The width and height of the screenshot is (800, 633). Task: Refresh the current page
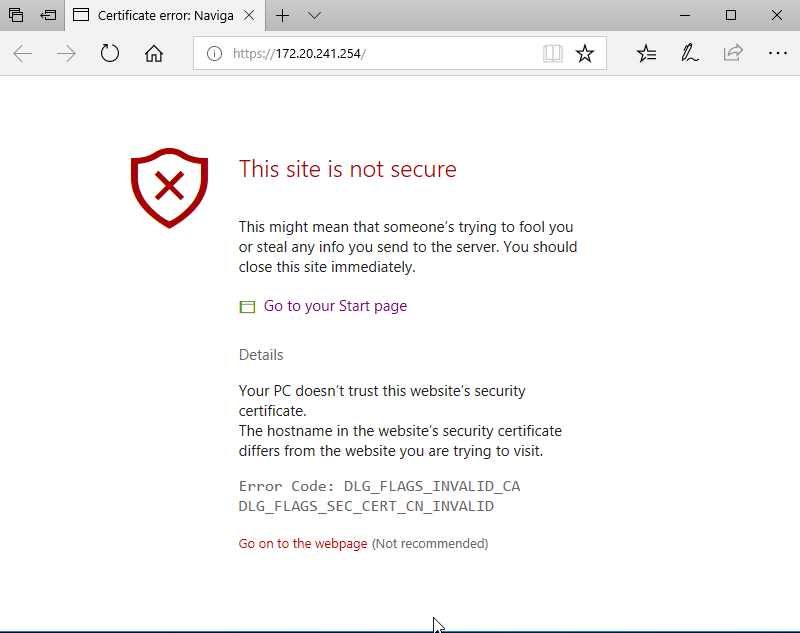pos(110,53)
